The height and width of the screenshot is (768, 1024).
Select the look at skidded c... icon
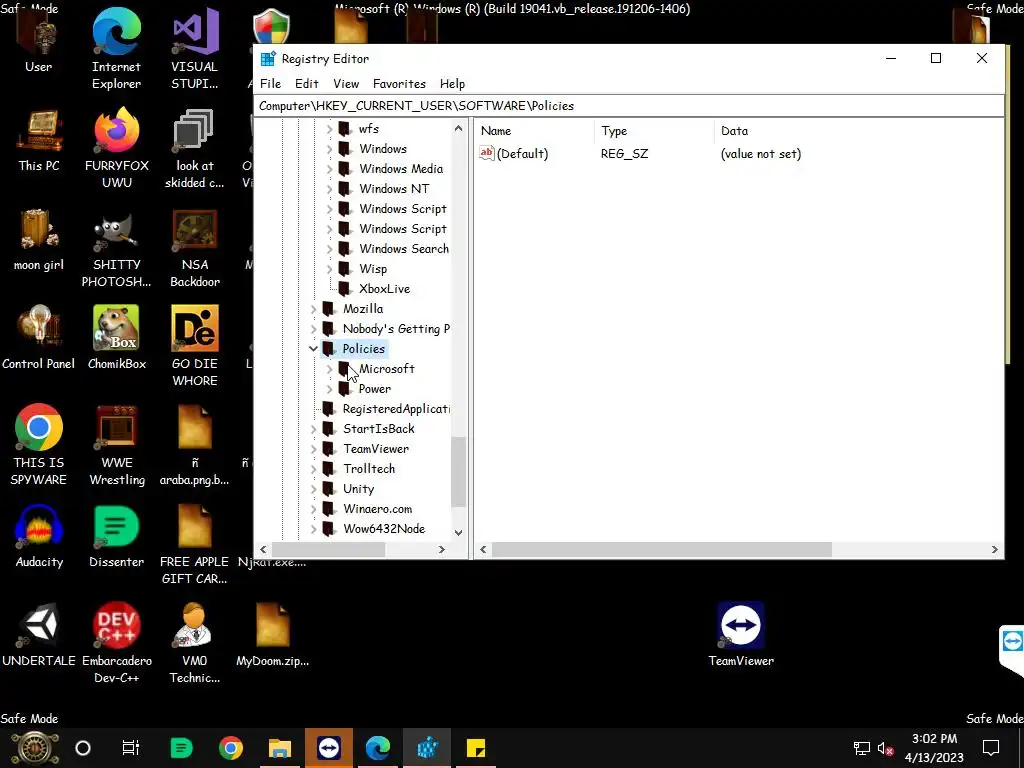[195, 148]
